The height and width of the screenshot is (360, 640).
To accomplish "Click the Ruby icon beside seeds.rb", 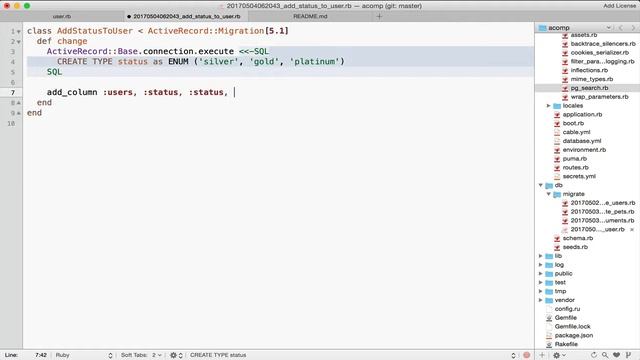I will [557, 247].
